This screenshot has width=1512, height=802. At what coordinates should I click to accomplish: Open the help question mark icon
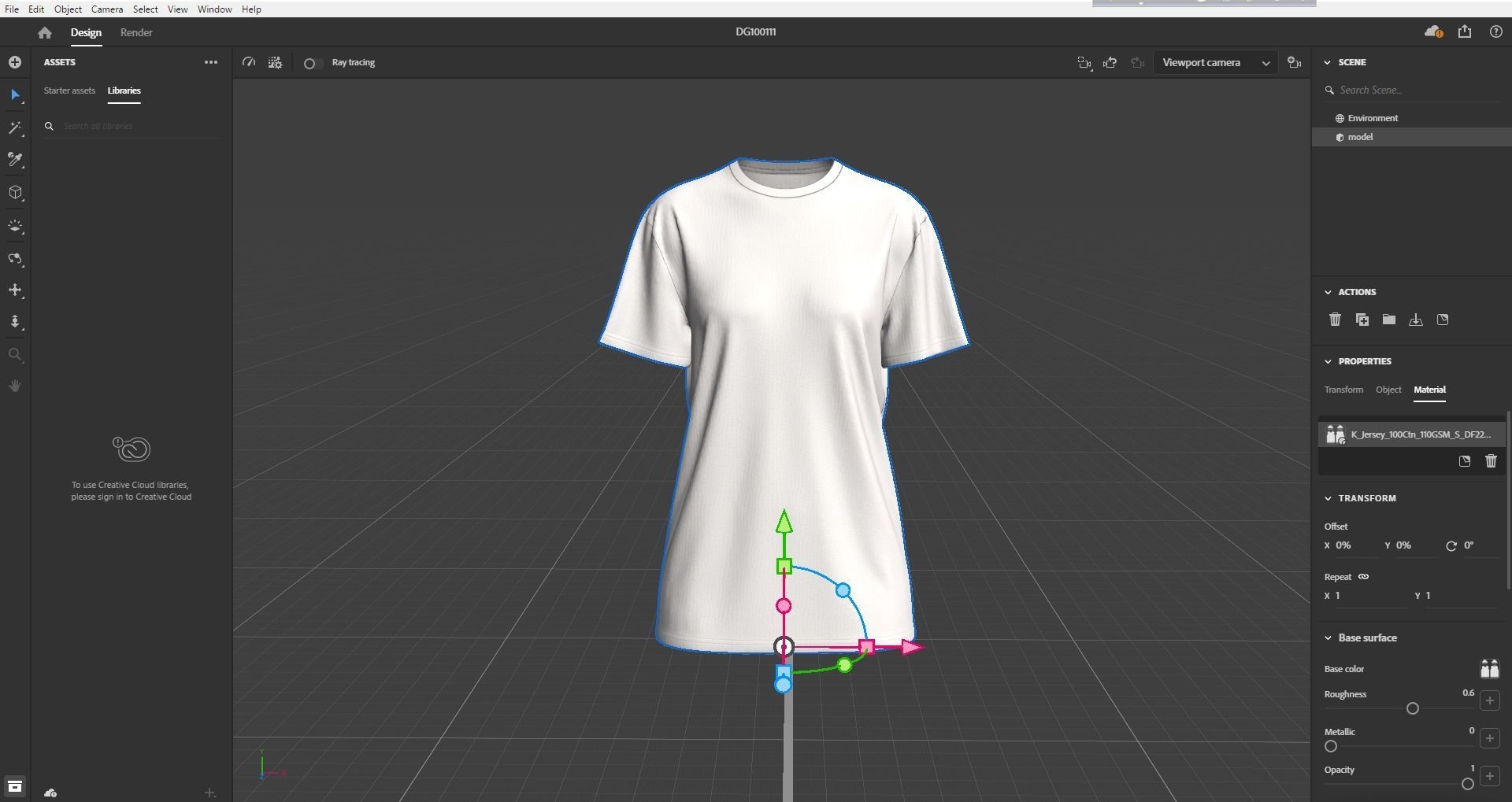click(1495, 31)
